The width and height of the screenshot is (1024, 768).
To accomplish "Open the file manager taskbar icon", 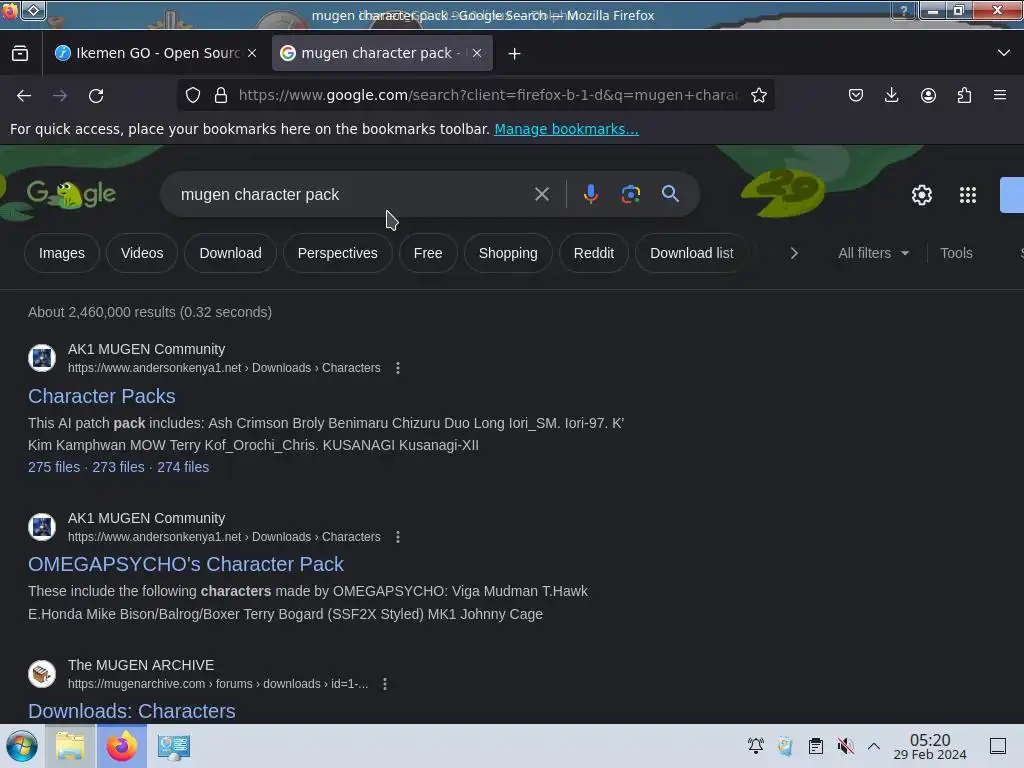I will (71, 746).
